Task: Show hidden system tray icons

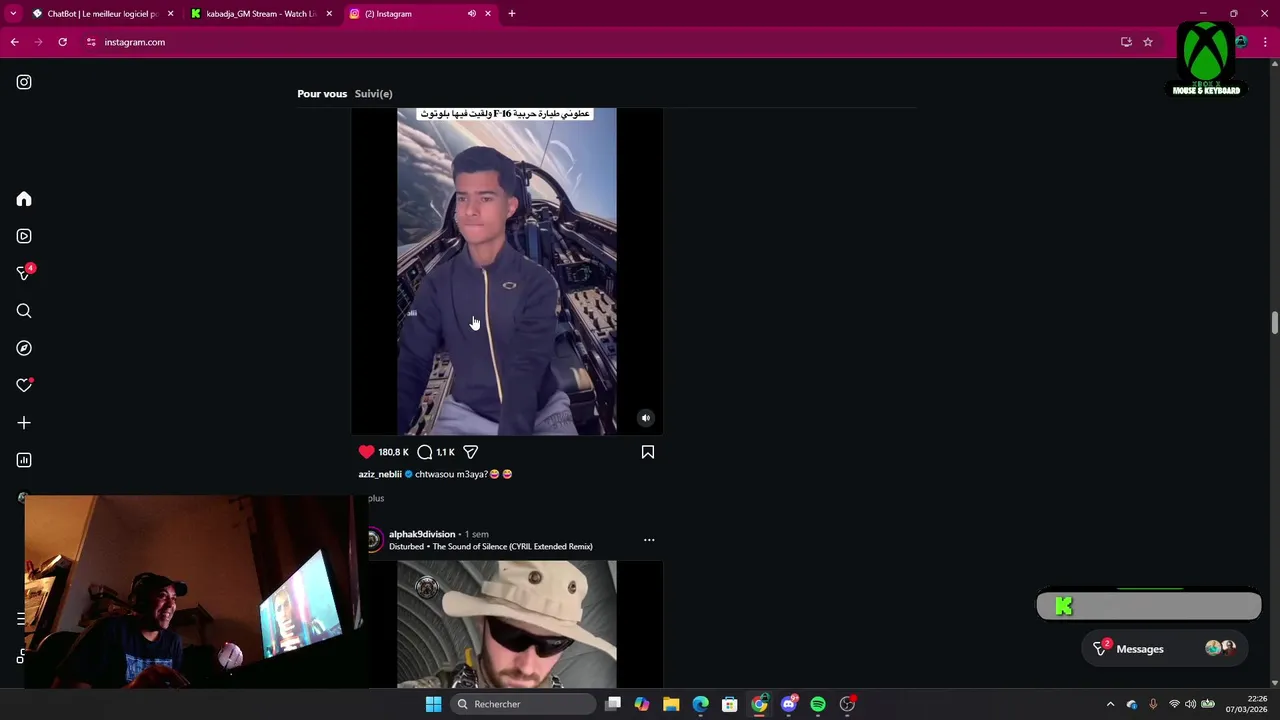Action: click(1110, 704)
